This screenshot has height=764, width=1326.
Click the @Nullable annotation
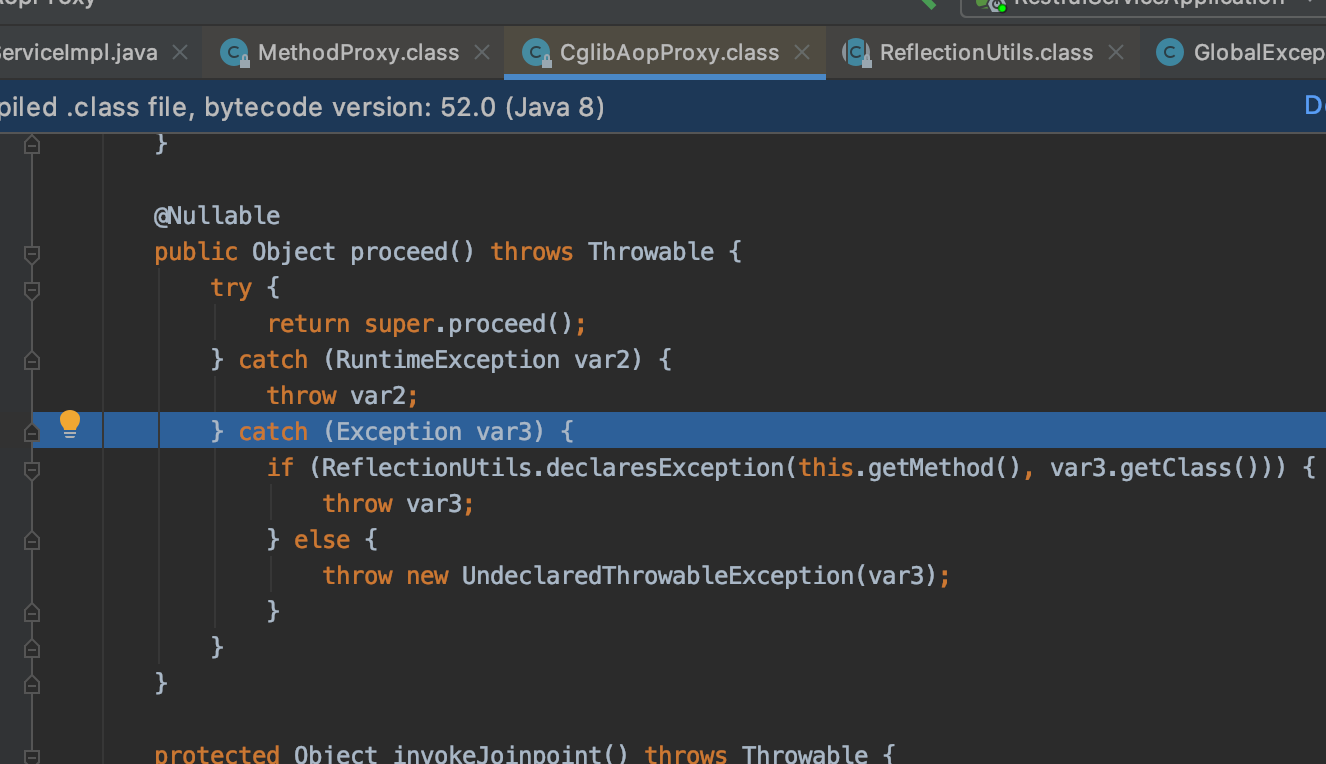pyautogui.click(x=217, y=216)
